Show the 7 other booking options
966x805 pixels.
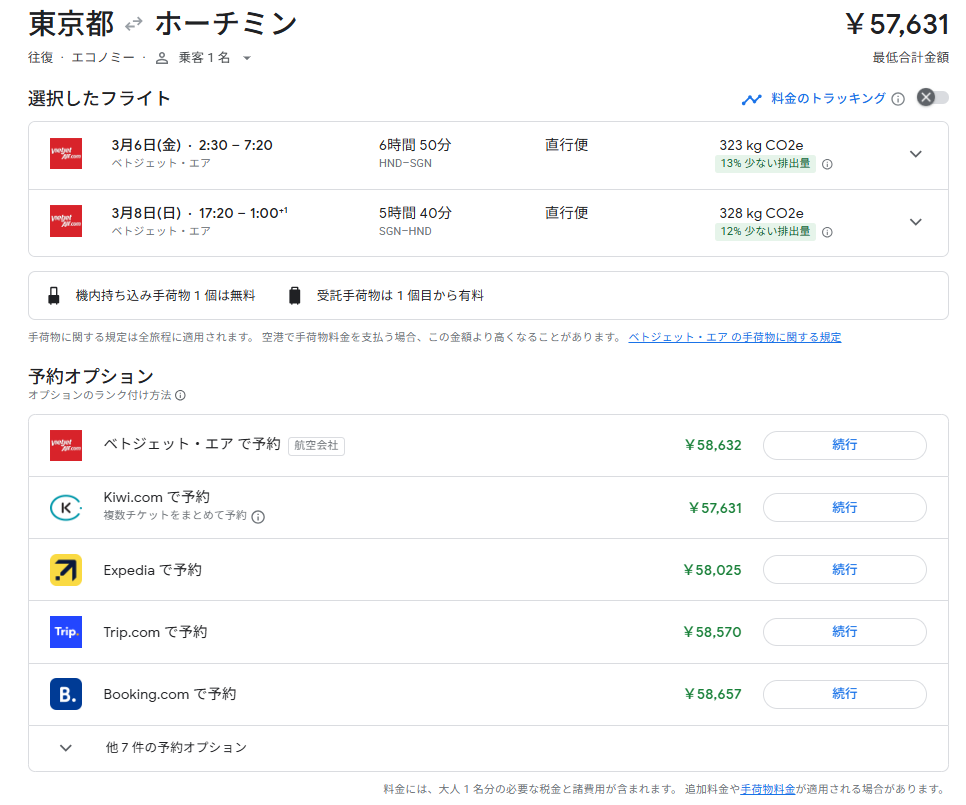pyautogui.click(x=175, y=747)
